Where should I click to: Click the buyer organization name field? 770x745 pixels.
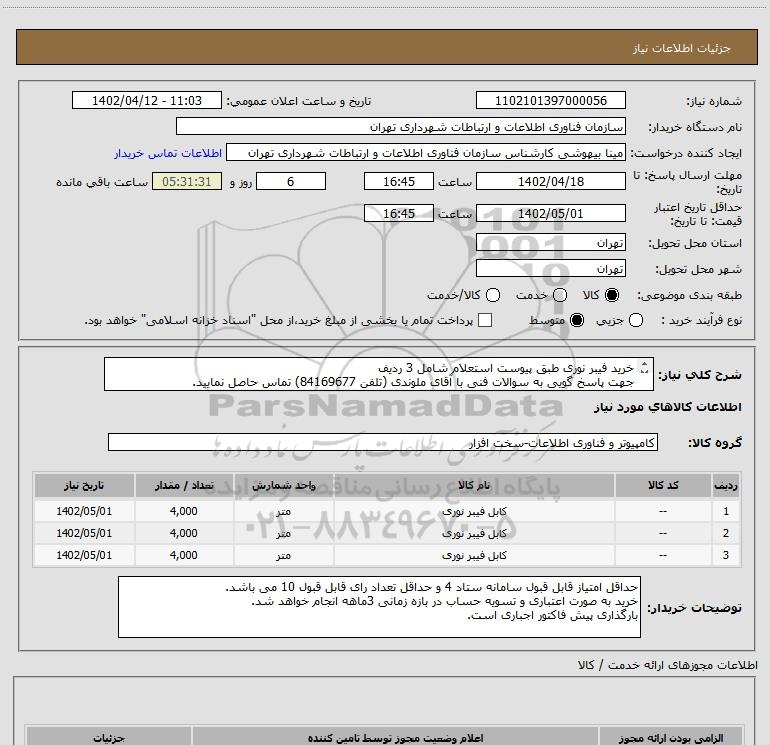pos(401,127)
